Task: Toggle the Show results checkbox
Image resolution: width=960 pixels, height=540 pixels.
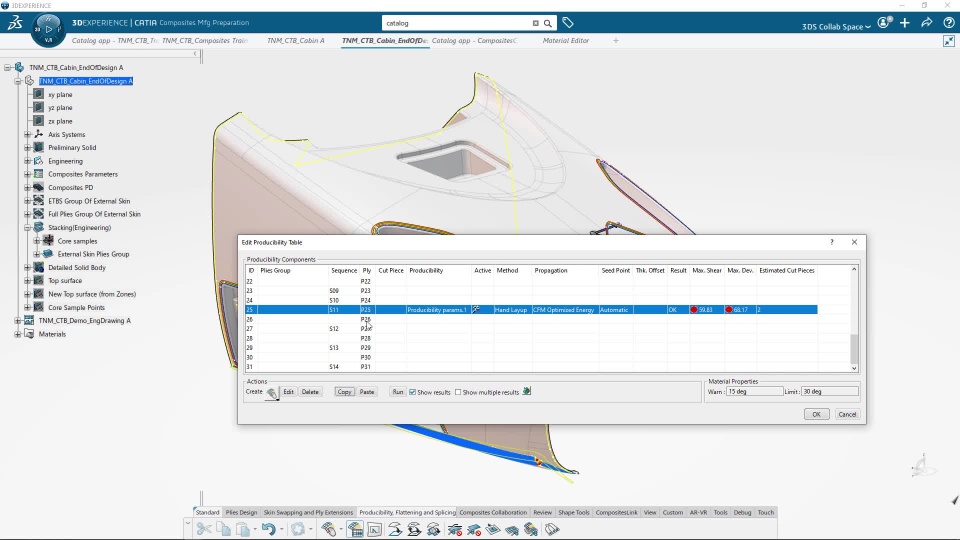Action: pyautogui.click(x=413, y=392)
